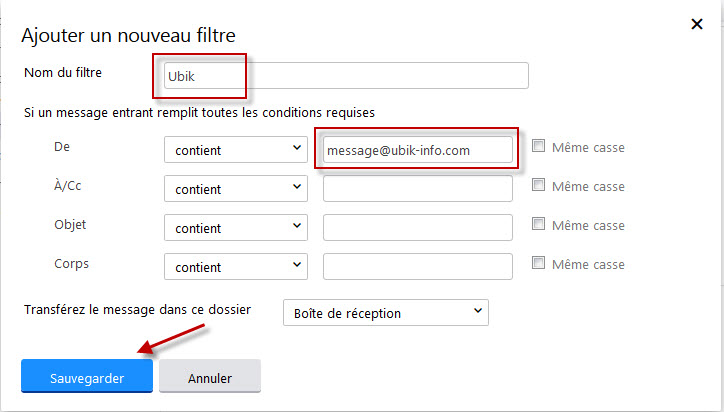This screenshot has width=724, height=412.
Task: Enable Même casse for the À/Cc row
Action: (539, 185)
